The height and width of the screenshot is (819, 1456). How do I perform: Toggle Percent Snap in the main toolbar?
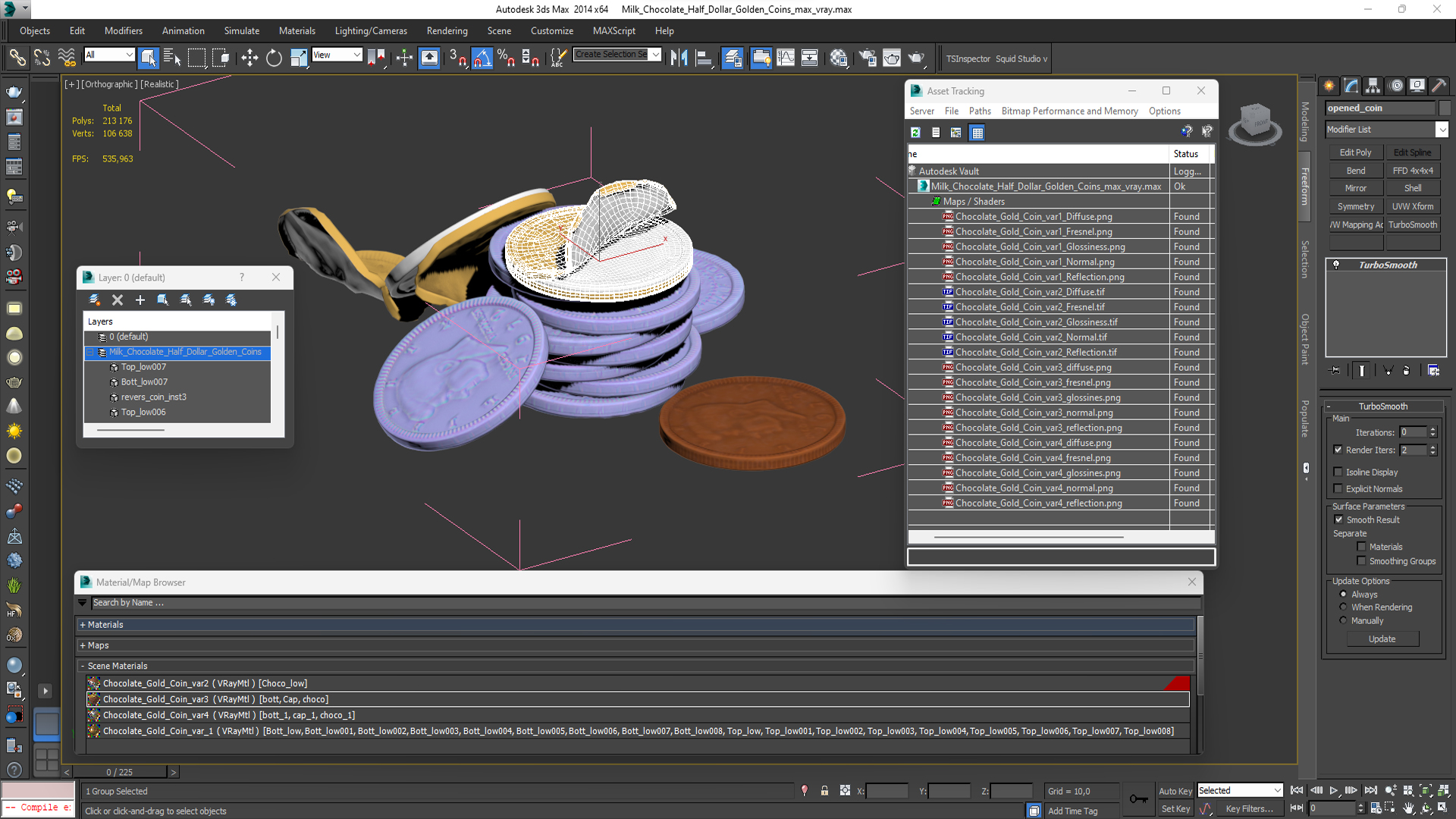click(x=506, y=58)
